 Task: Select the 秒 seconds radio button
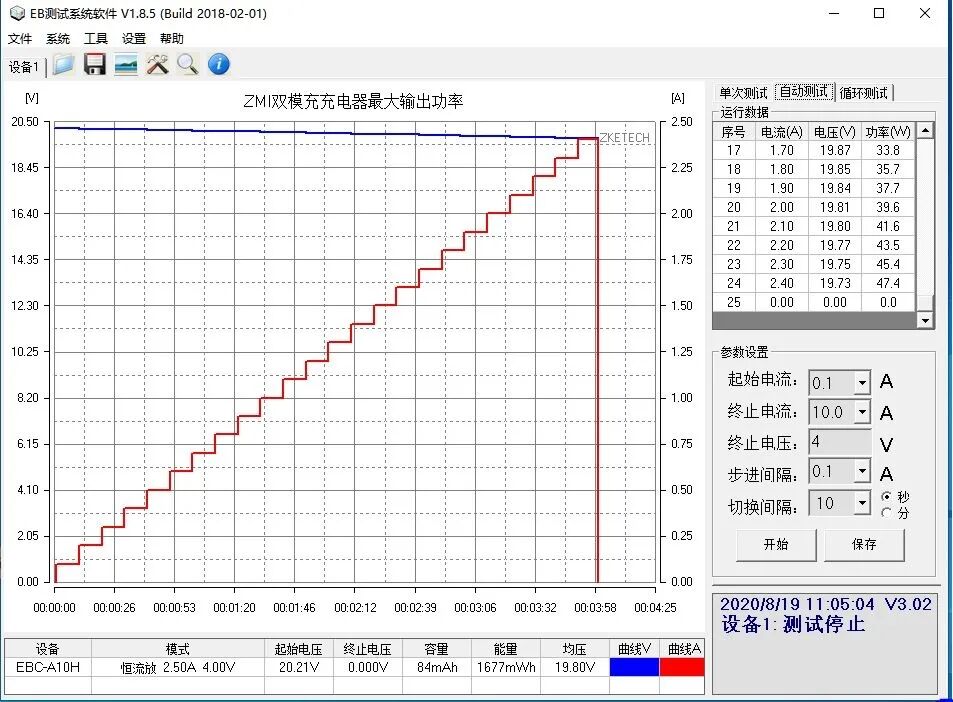click(887, 497)
